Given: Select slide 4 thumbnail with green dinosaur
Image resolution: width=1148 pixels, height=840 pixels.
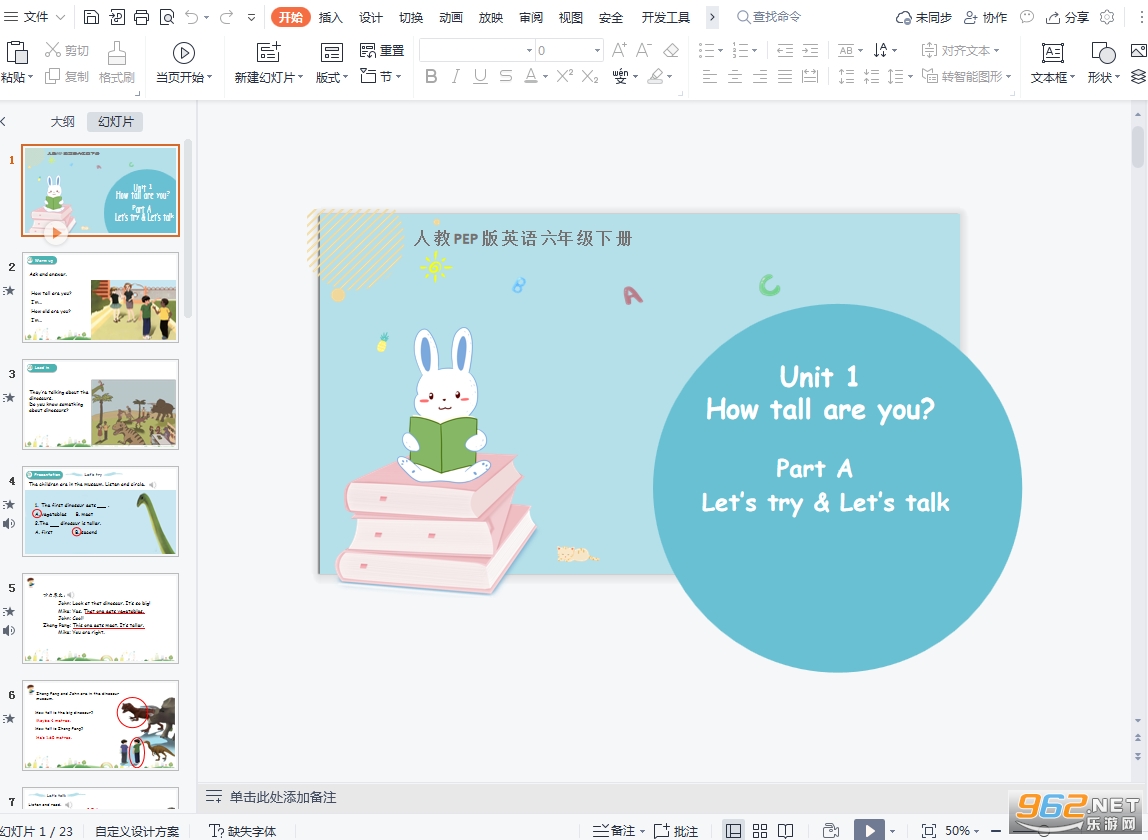Looking at the screenshot, I should click(x=101, y=511).
